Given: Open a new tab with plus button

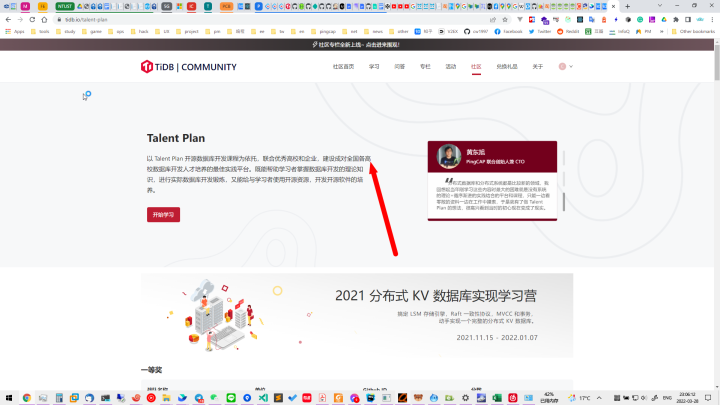Looking at the screenshot, I should pos(628,6).
